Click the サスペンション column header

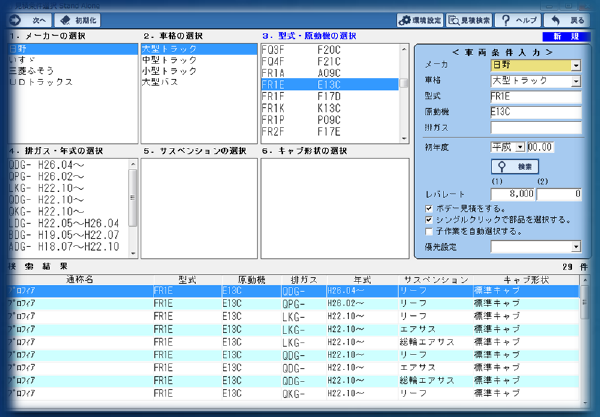click(x=436, y=280)
